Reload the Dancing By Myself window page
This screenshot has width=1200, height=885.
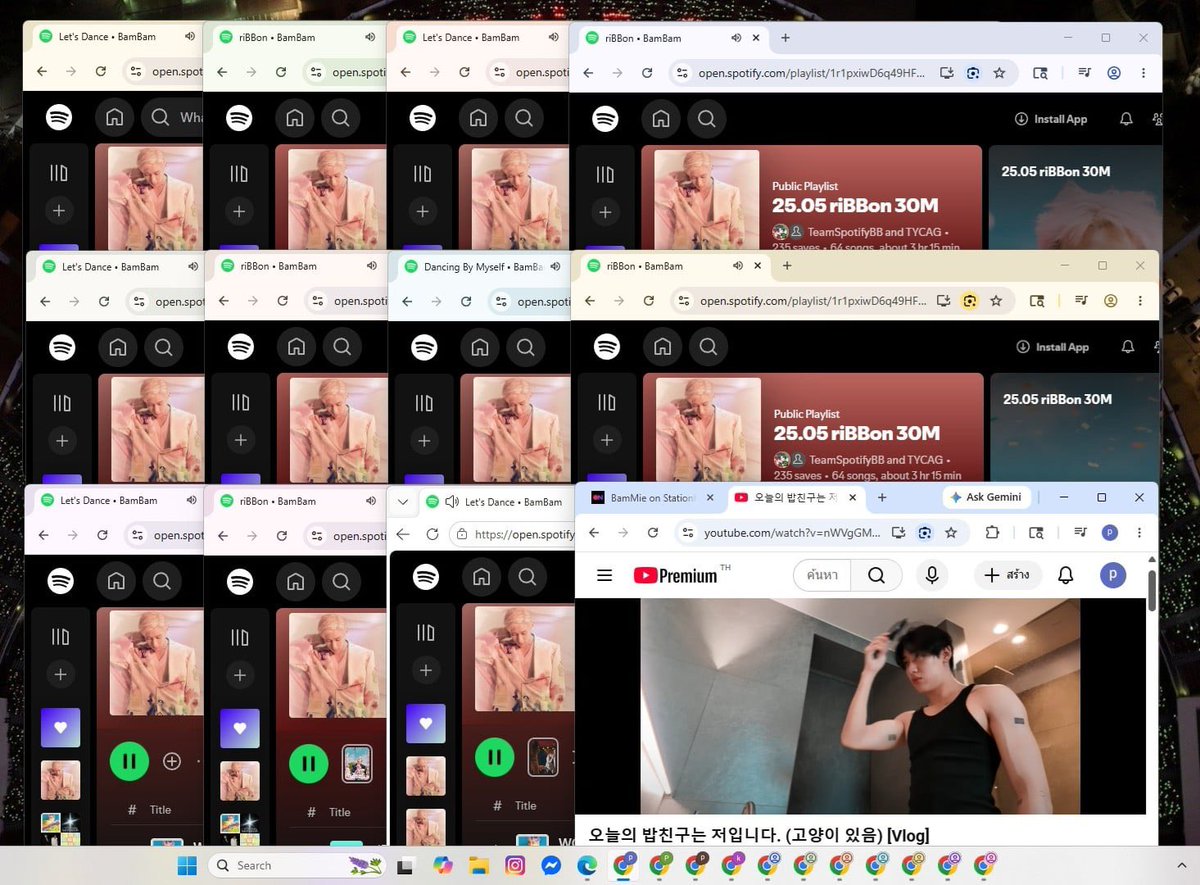click(466, 301)
